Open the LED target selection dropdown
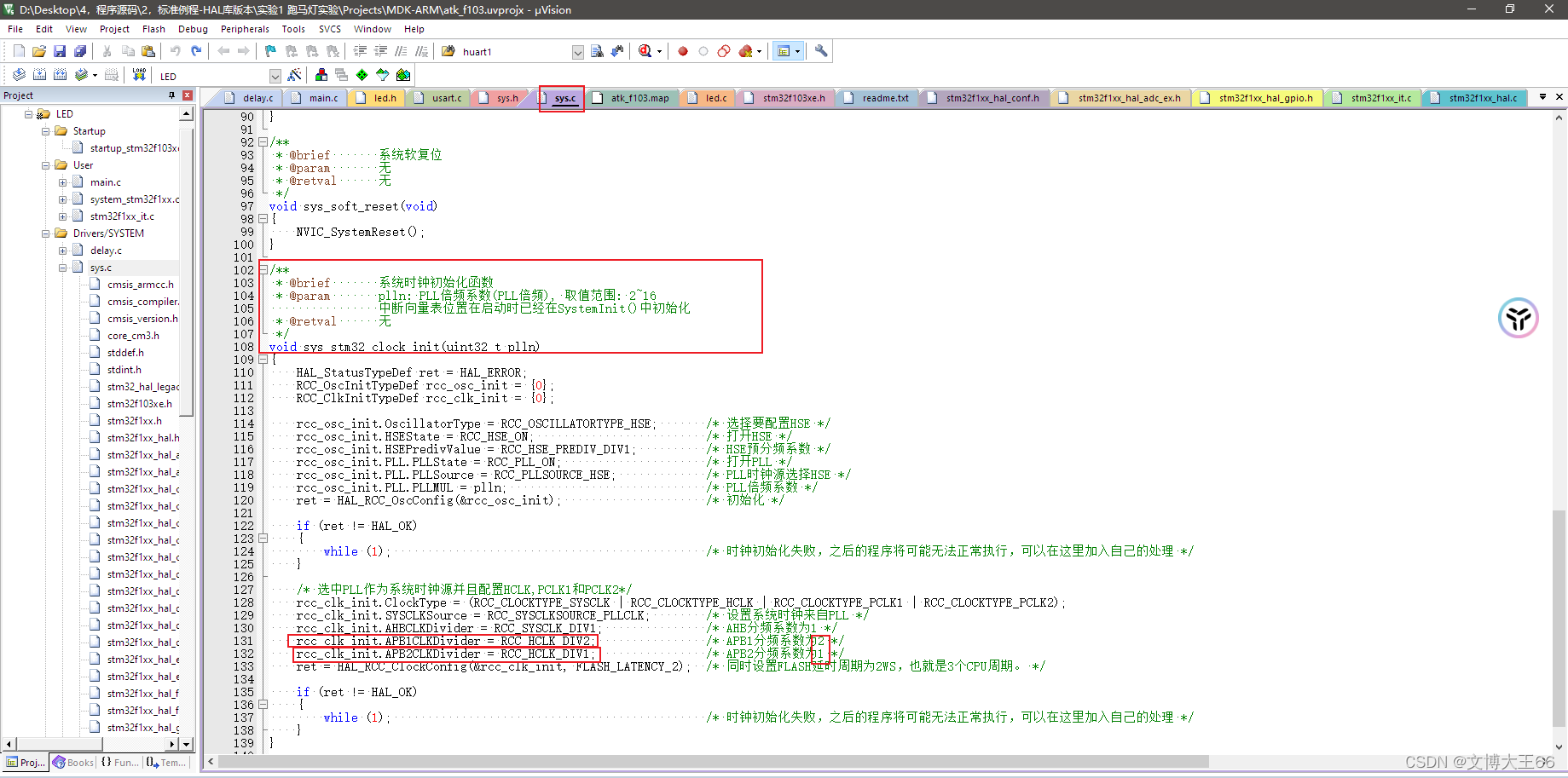1568x778 pixels. (x=275, y=76)
